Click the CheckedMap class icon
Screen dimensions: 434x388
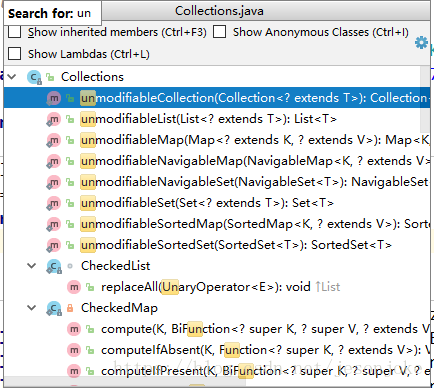coord(54,308)
